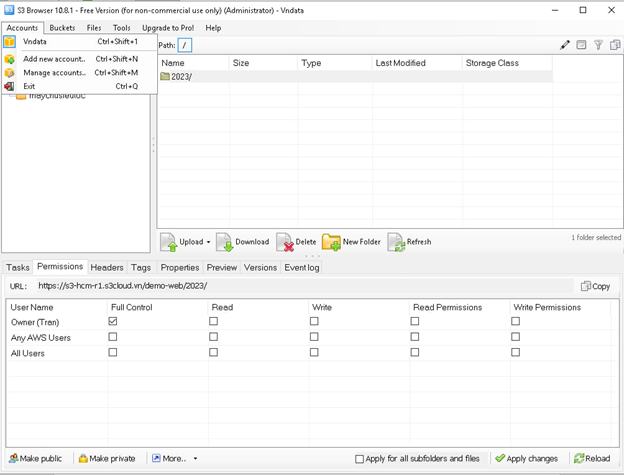Open the Buckets menu

62,28
